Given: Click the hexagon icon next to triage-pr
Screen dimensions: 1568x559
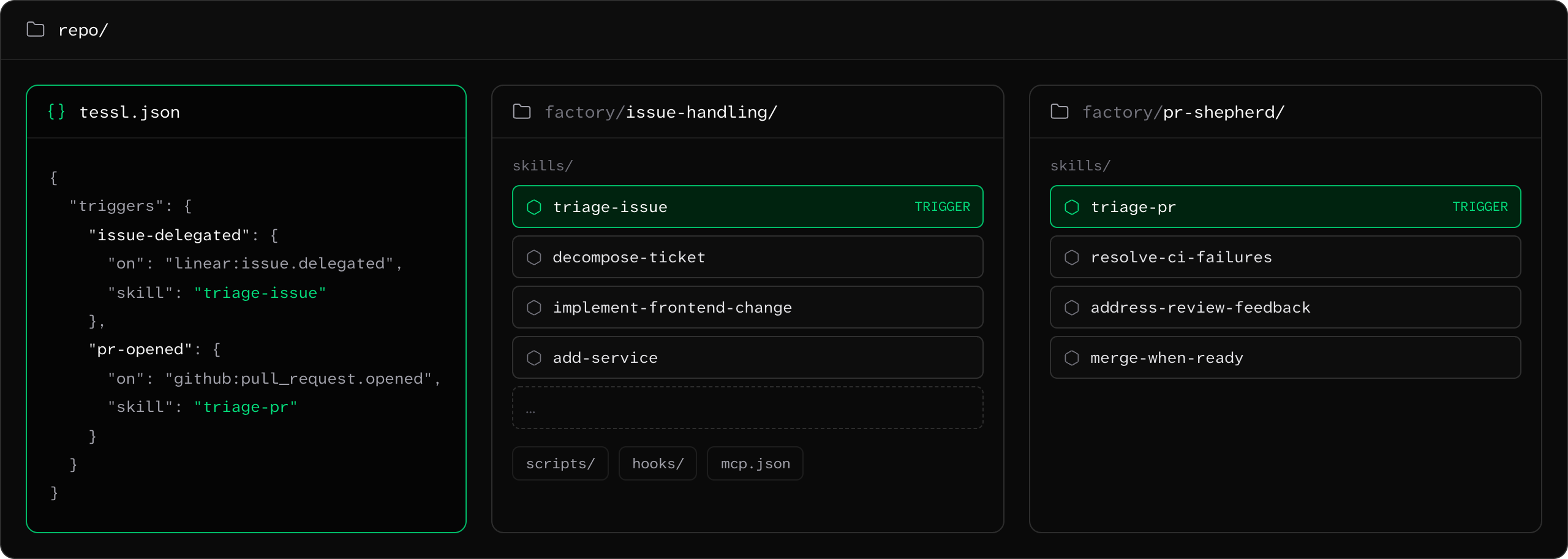Looking at the screenshot, I should click(x=1072, y=207).
